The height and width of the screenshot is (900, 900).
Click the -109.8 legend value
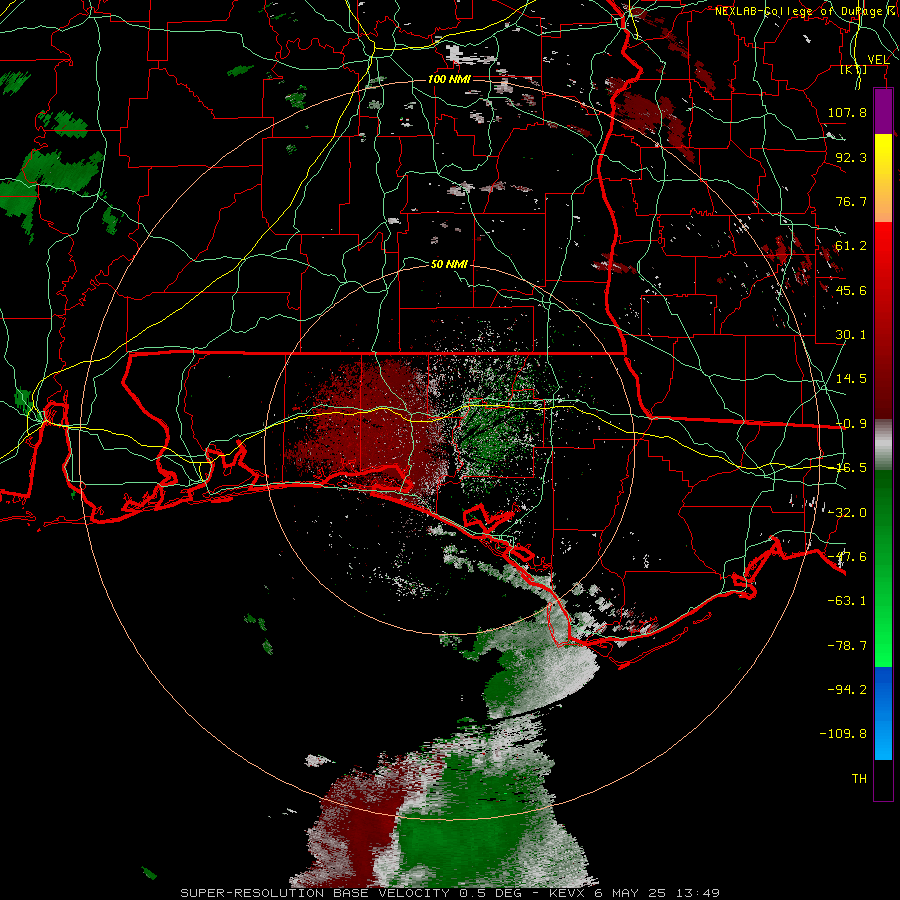click(843, 734)
